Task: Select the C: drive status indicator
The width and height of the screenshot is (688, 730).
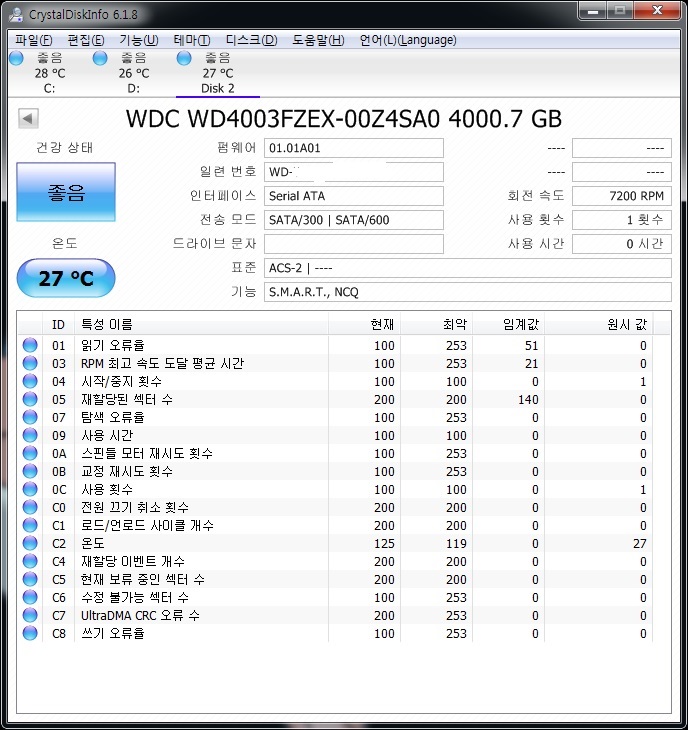Action: click(x=16, y=58)
